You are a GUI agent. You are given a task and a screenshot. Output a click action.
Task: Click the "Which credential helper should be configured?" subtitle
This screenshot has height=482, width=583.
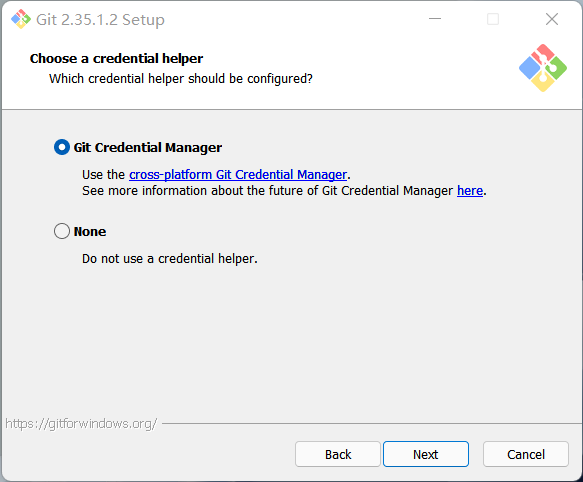(181, 79)
